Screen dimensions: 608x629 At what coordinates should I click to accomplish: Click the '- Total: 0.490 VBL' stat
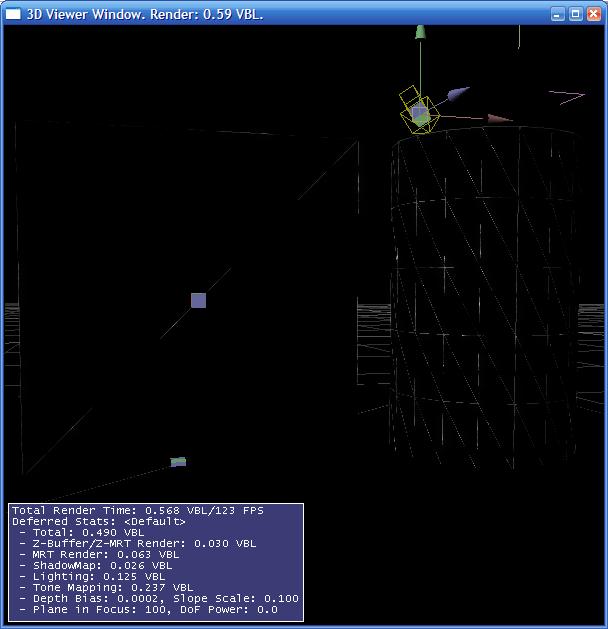click(x=82, y=533)
